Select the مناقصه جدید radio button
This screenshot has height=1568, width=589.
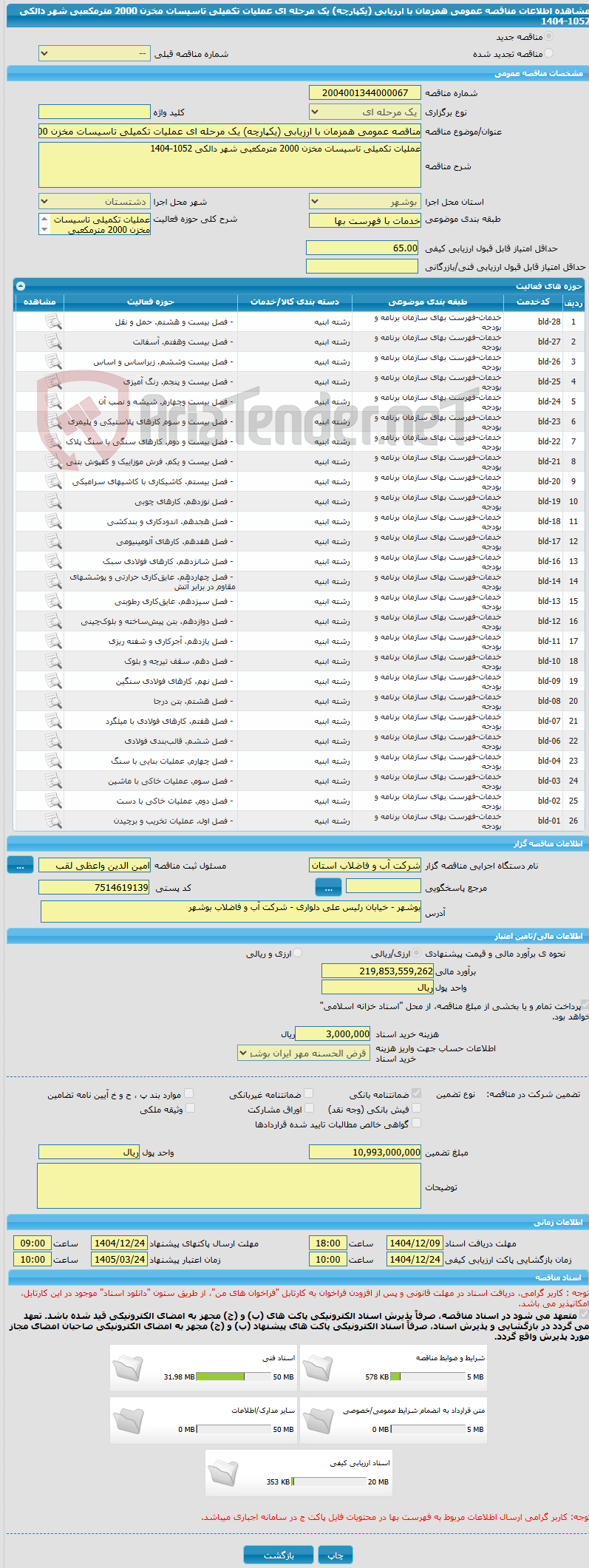(548, 36)
